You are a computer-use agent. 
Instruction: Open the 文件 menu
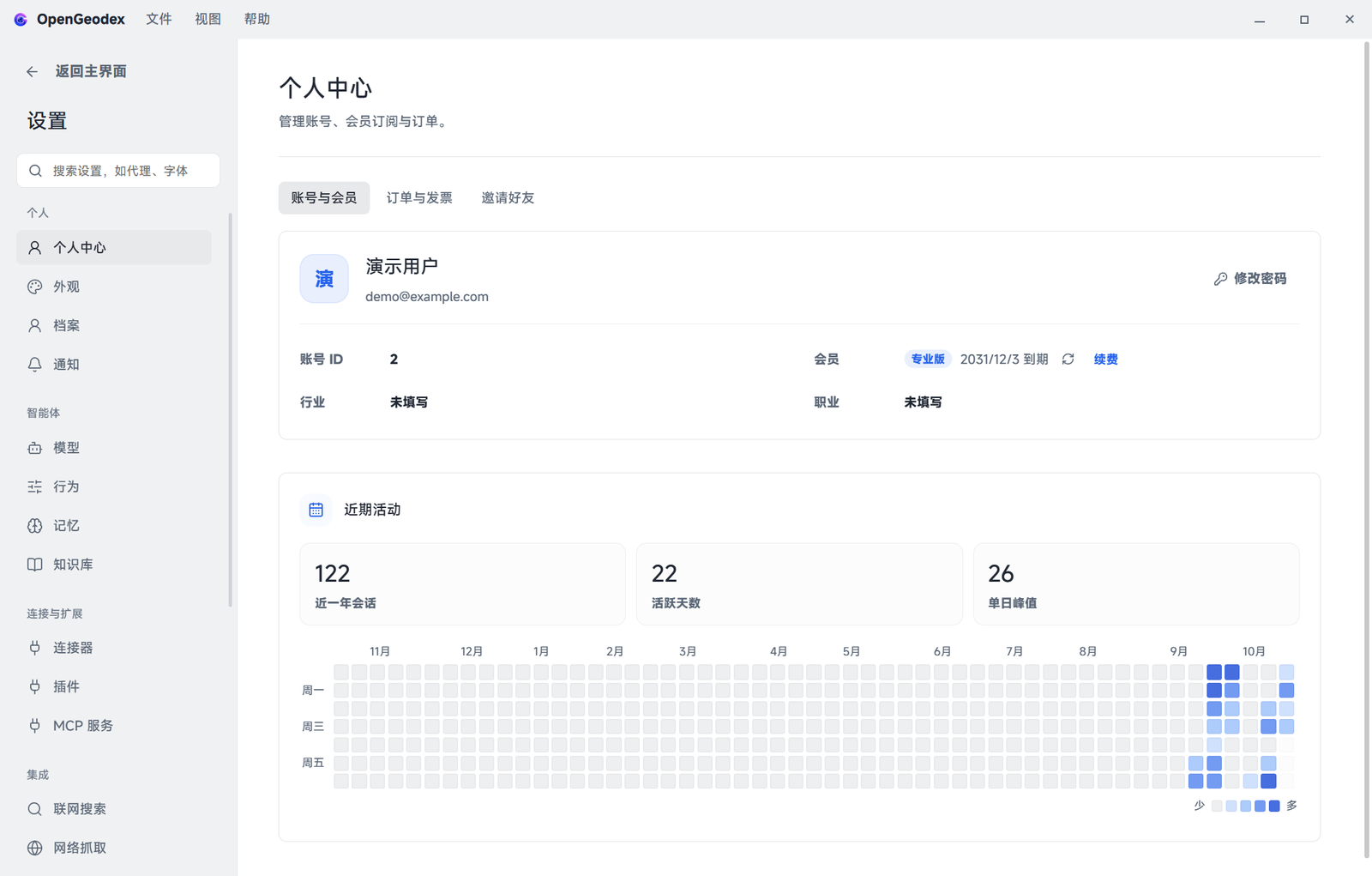[x=159, y=19]
